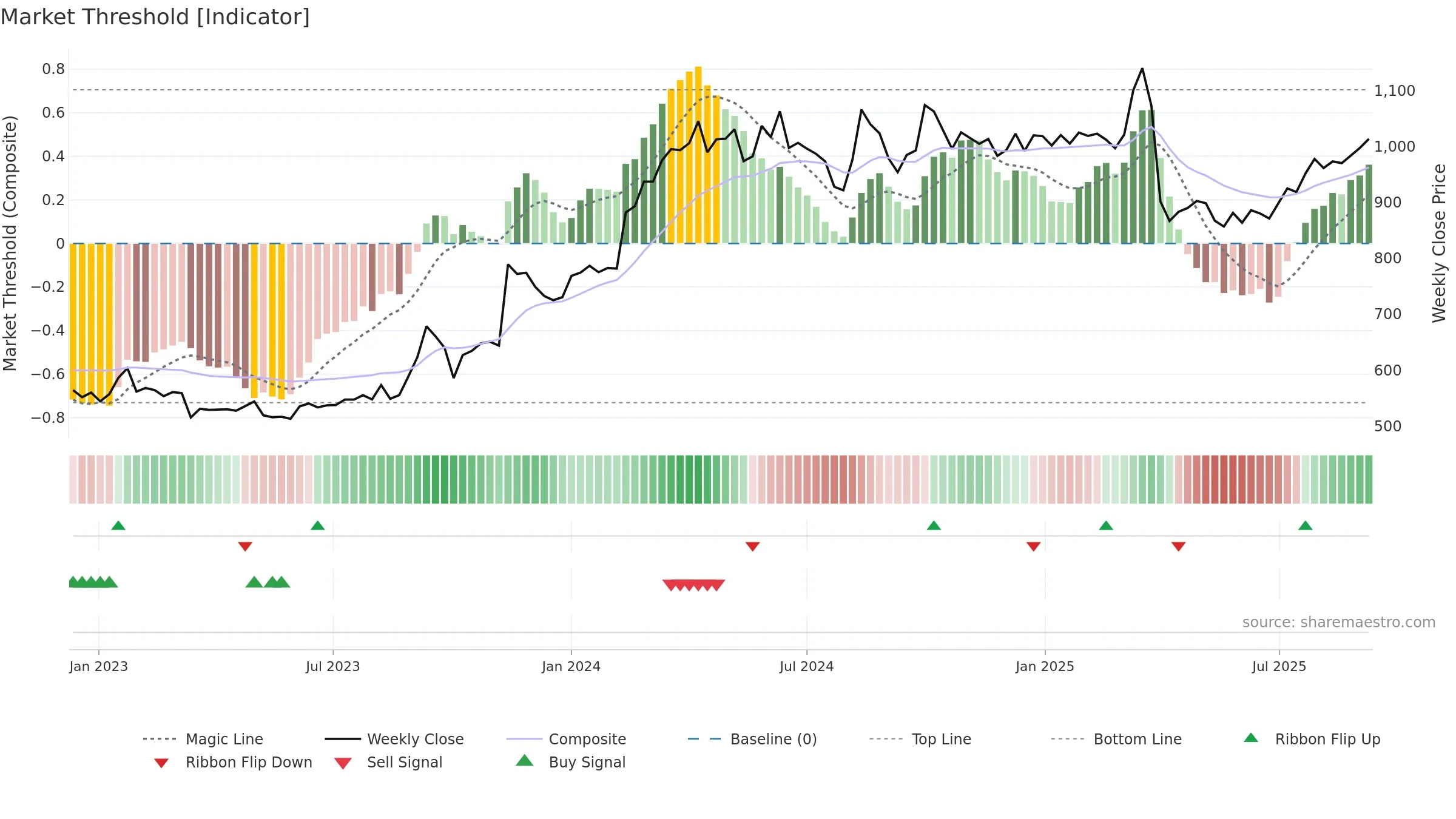Click the Ribbon Flip Up marker in late 2024
Image resolution: width=1456 pixels, height=819 pixels.
[934, 525]
